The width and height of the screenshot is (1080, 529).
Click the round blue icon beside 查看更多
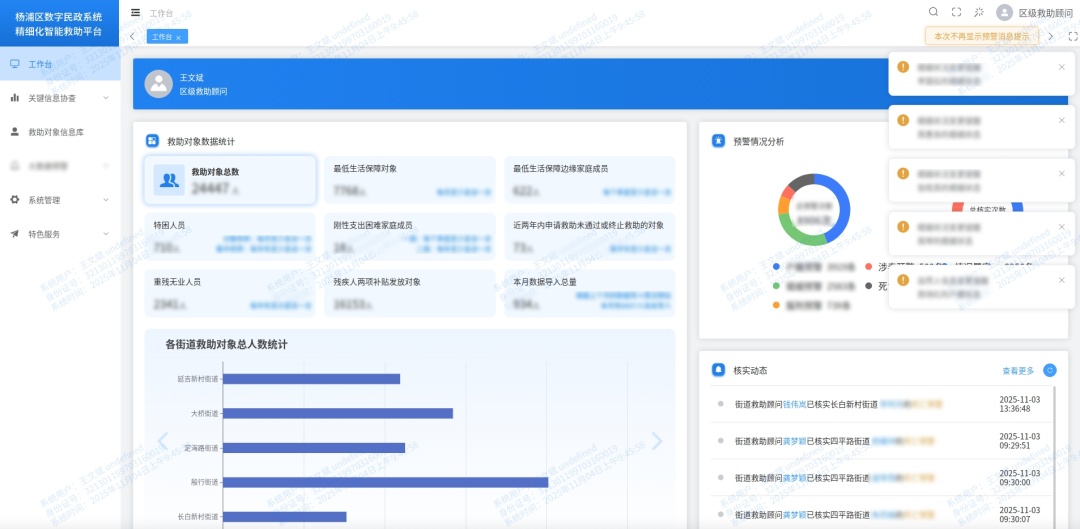coord(1049,370)
